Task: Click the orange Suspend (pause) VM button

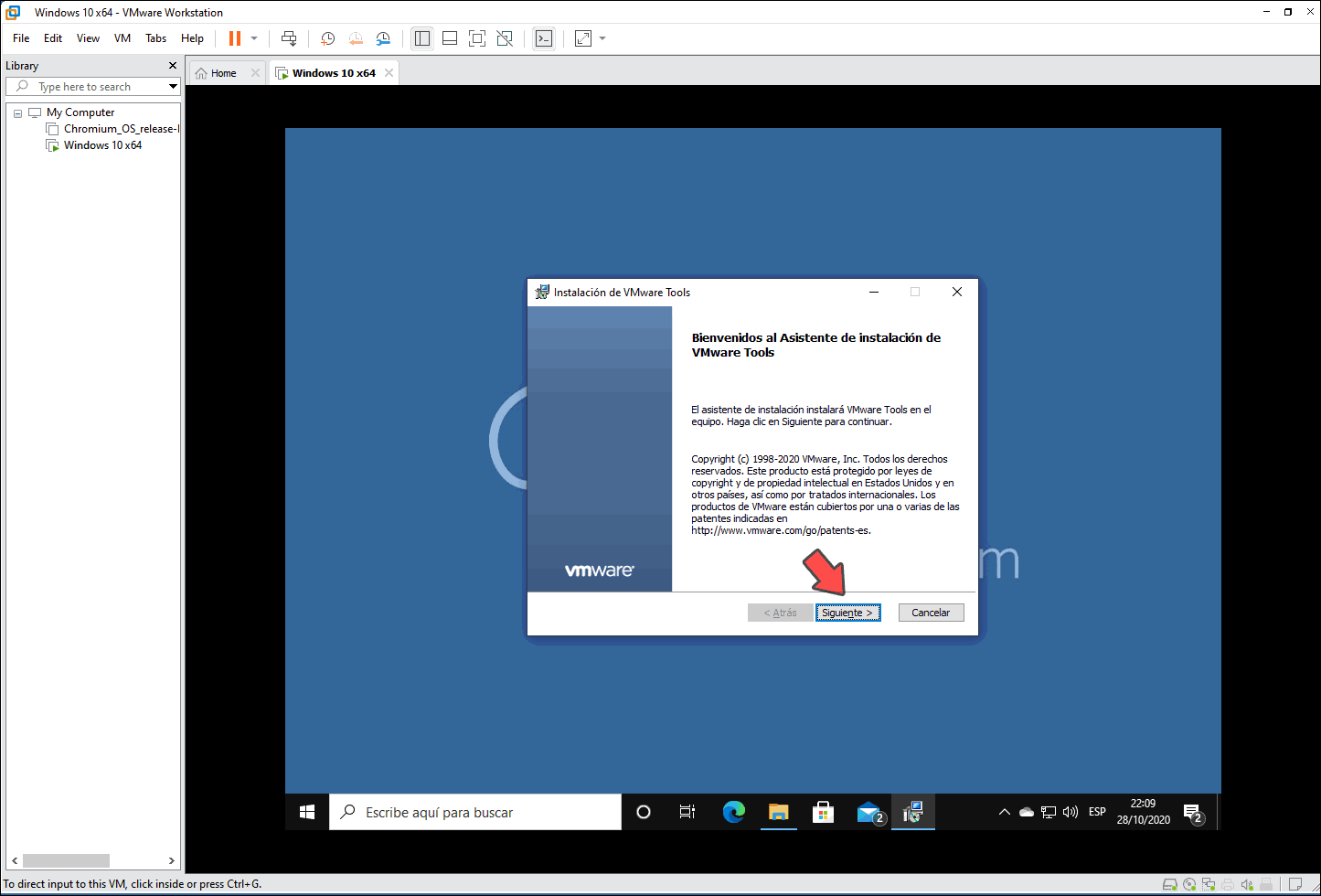Action: point(235,38)
